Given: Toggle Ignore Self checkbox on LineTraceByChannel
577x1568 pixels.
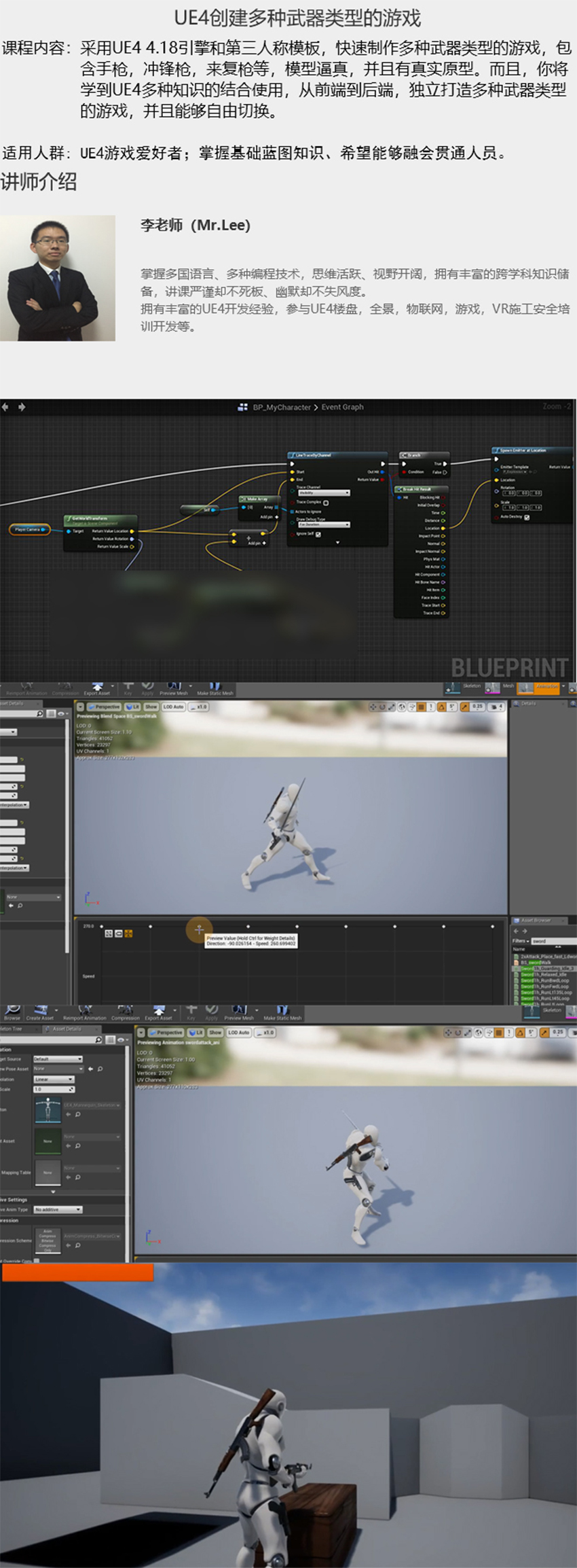Looking at the screenshot, I should point(318,534).
